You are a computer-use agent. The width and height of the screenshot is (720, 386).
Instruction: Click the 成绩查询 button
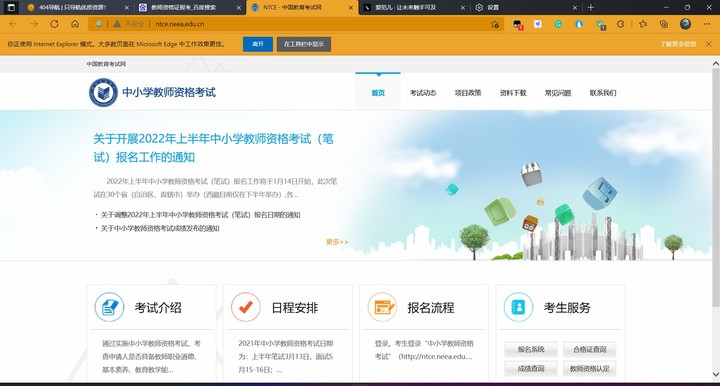[531, 368]
